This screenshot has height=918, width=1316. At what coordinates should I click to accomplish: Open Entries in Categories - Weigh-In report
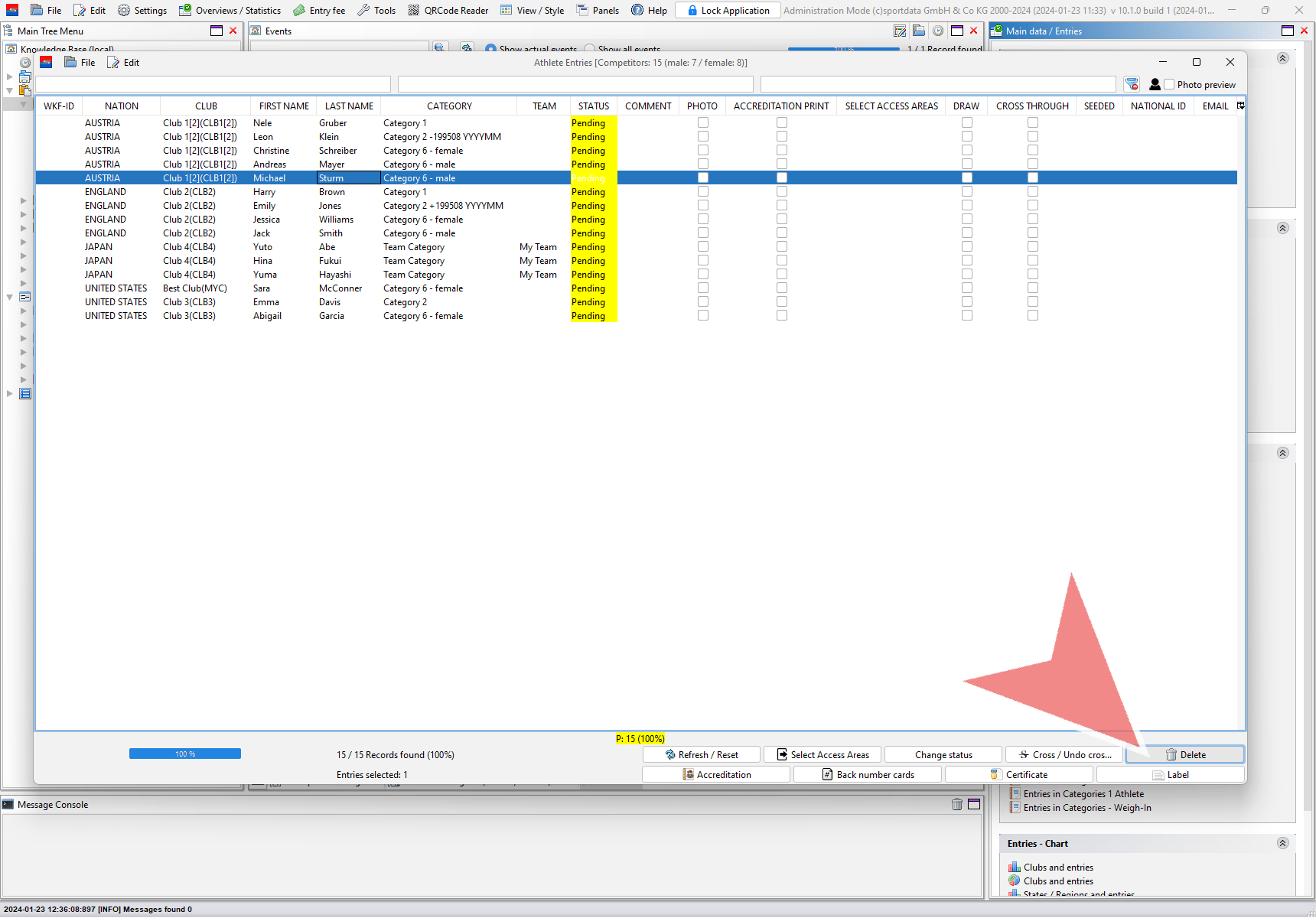1086,808
